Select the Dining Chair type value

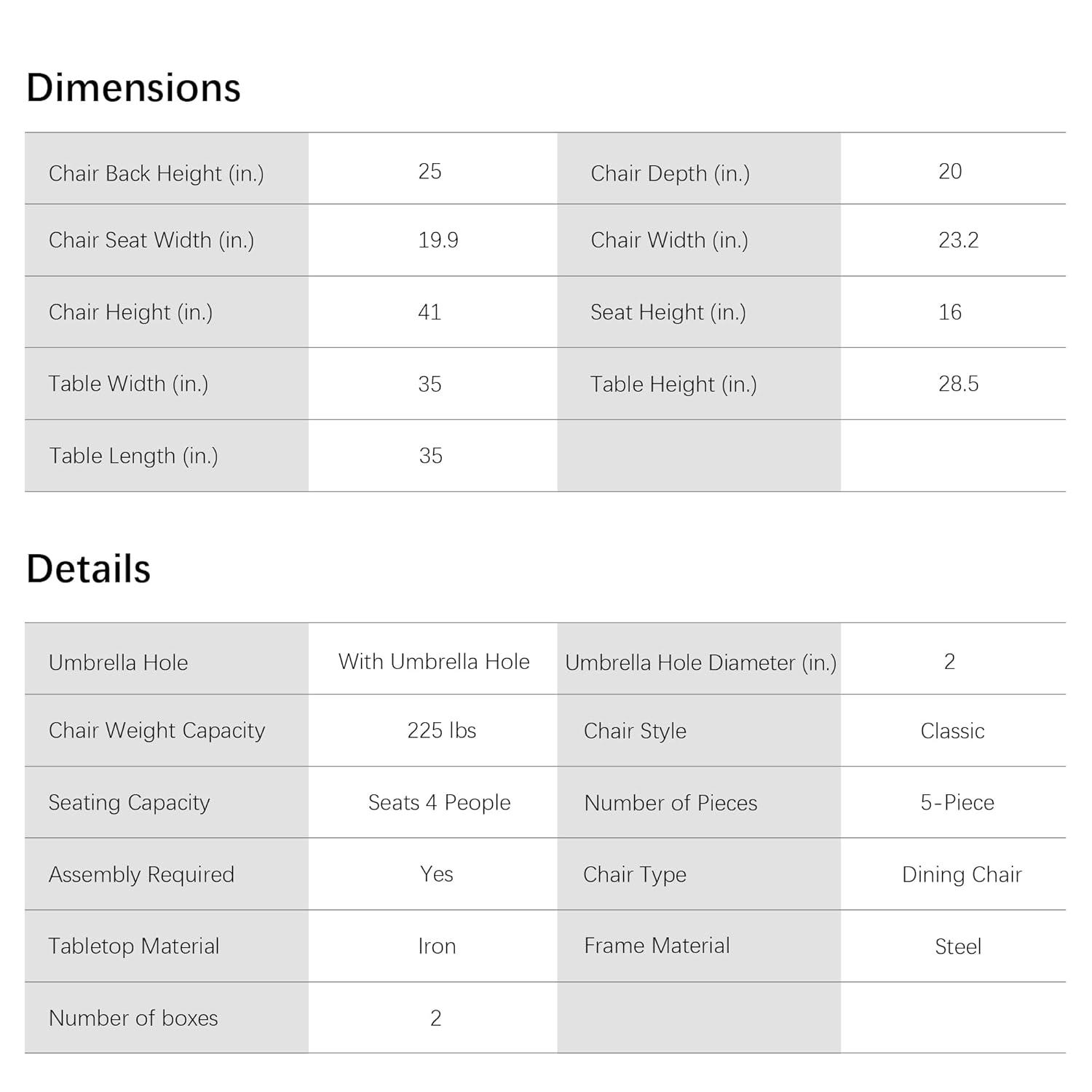[x=962, y=874]
